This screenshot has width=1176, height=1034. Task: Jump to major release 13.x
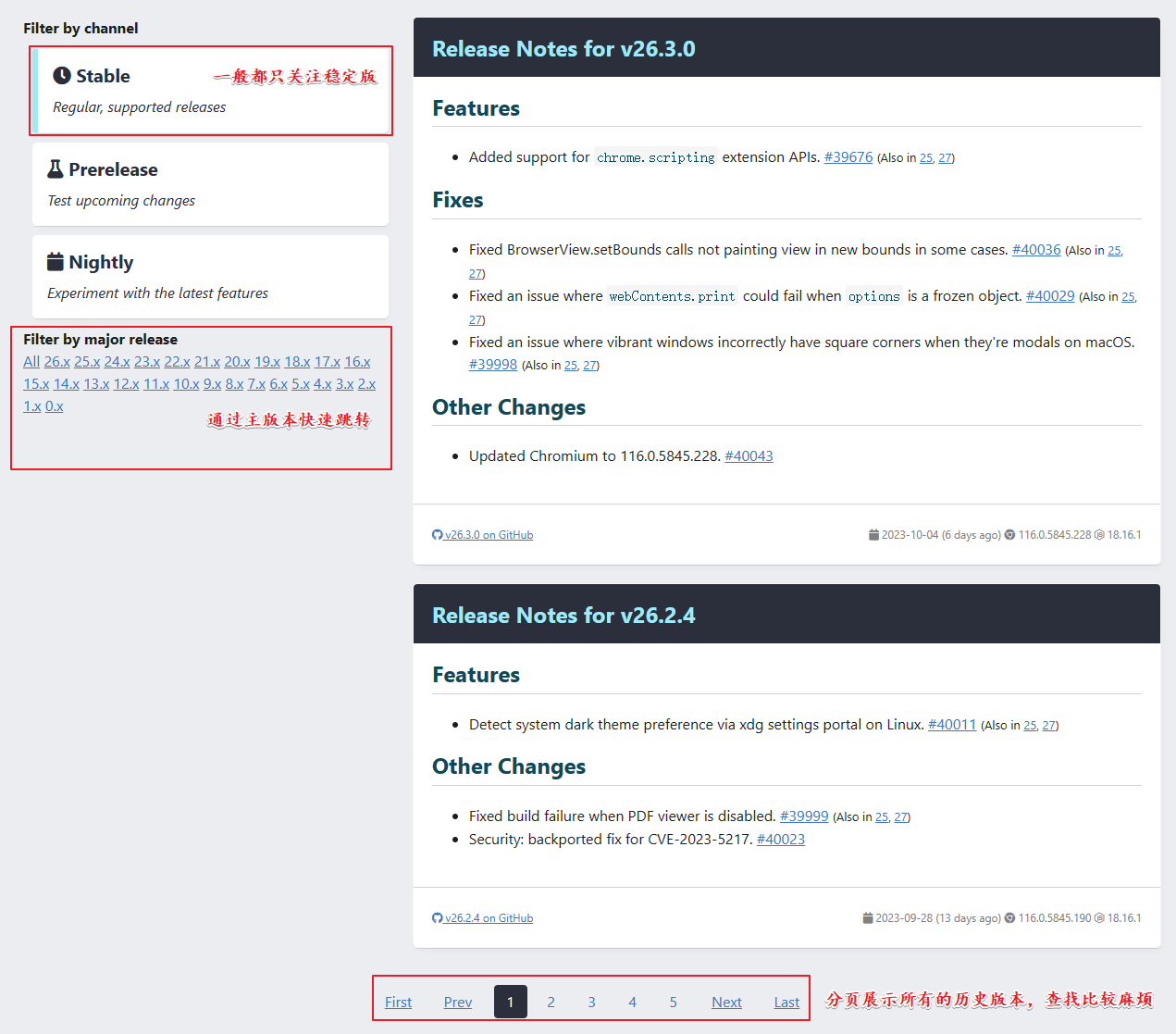tap(96, 384)
